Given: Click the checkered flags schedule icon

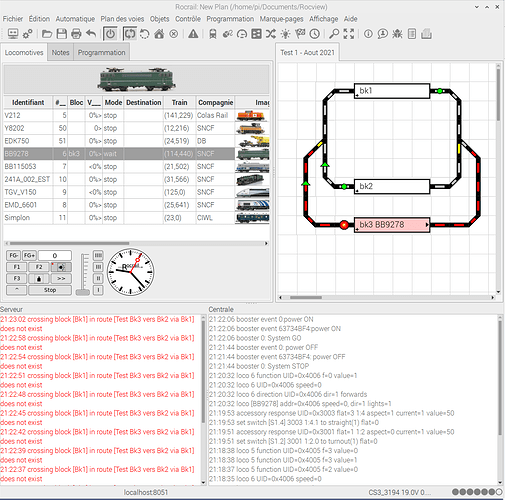Looking at the screenshot, I should 300,34.
